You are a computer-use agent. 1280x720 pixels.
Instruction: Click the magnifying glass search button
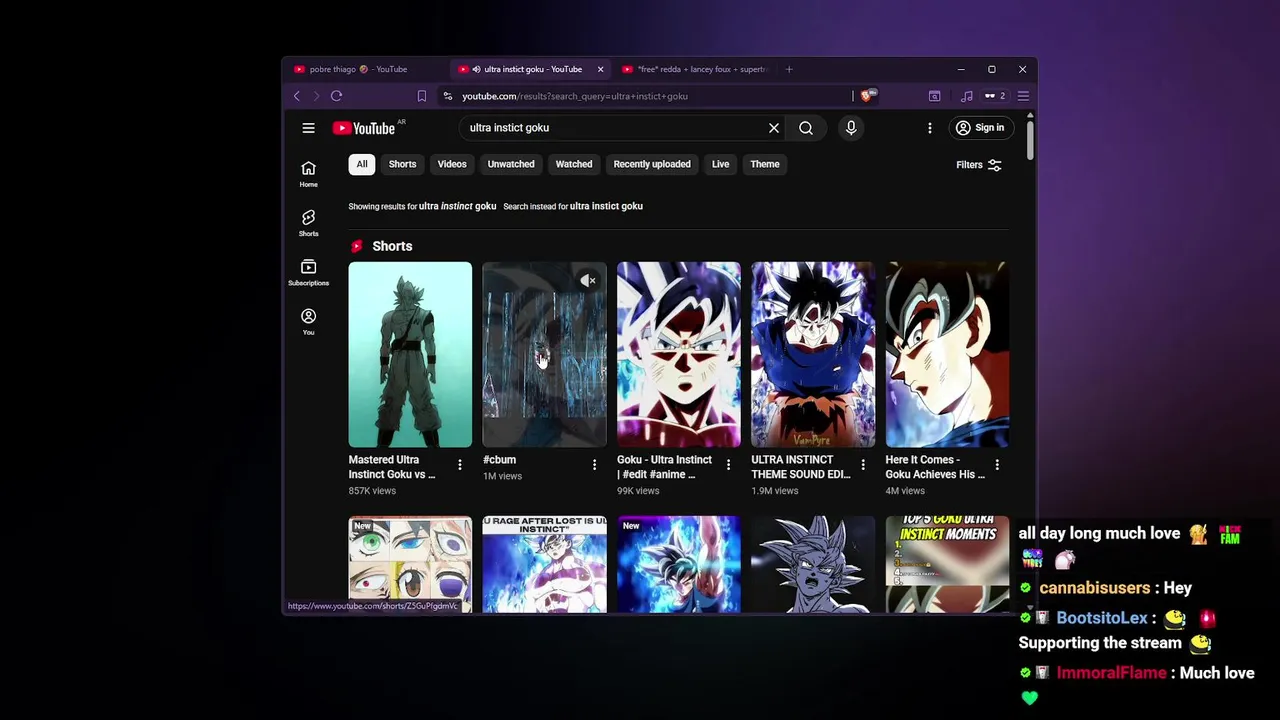tap(806, 128)
